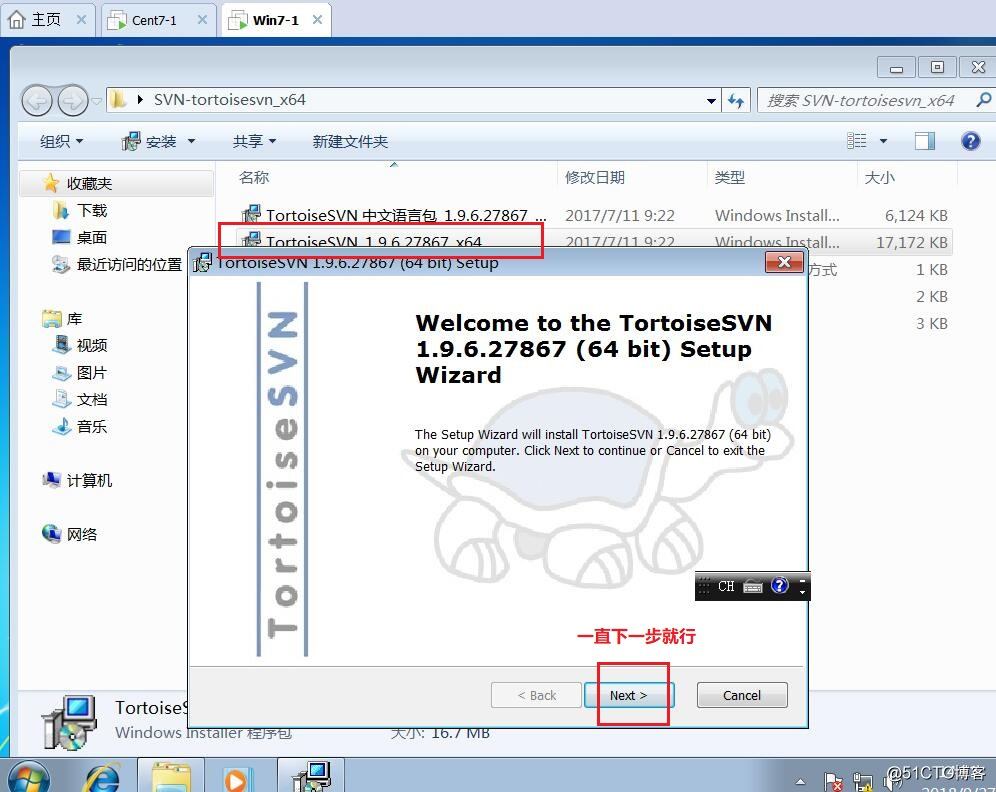Image resolution: width=996 pixels, height=792 pixels.
Task: Click the language bar keyboard icon
Action: pos(753,586)
